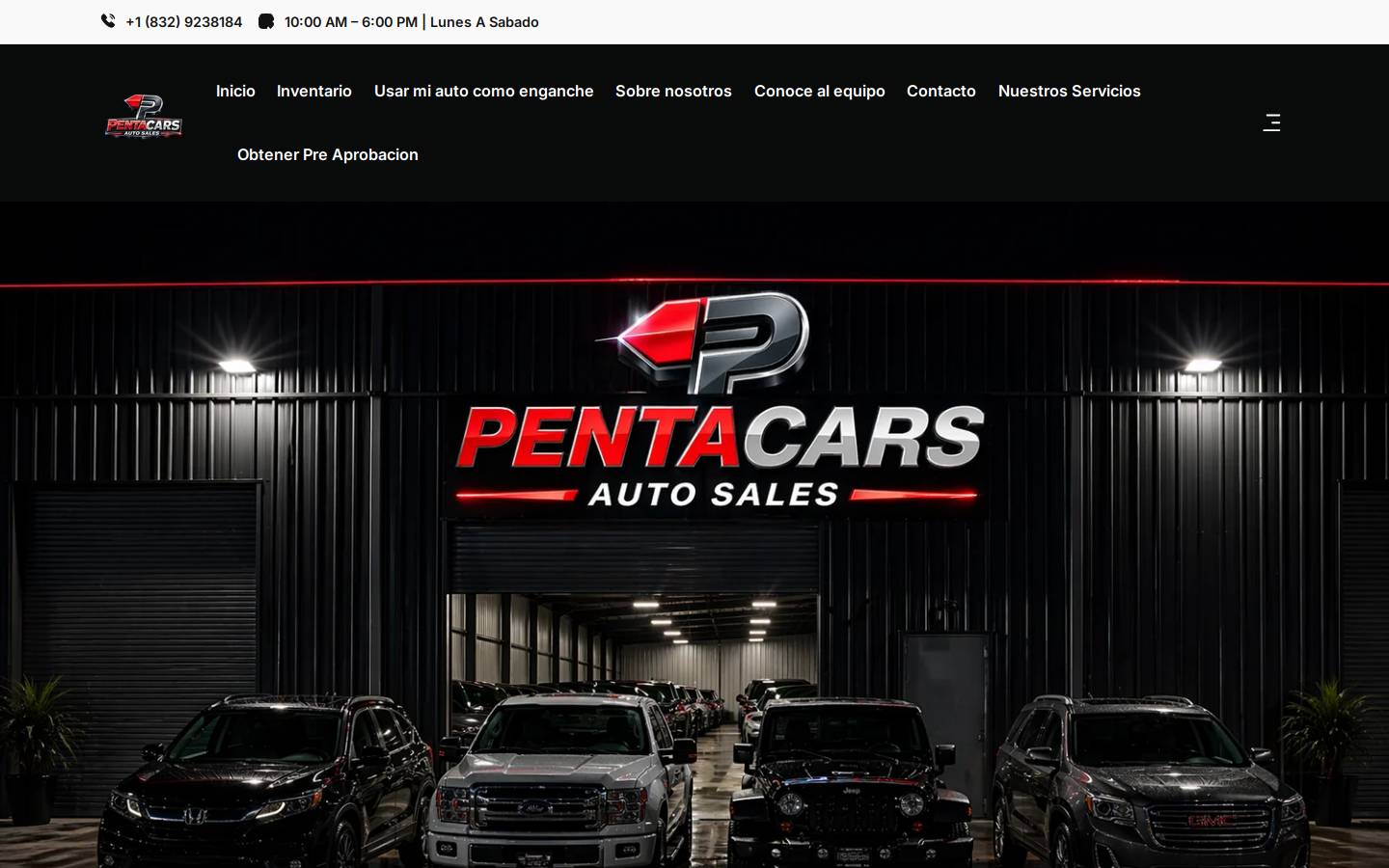Select Sobre nosotros in navigation
This screenshot has height=868, width=1389.
(673, 91)
